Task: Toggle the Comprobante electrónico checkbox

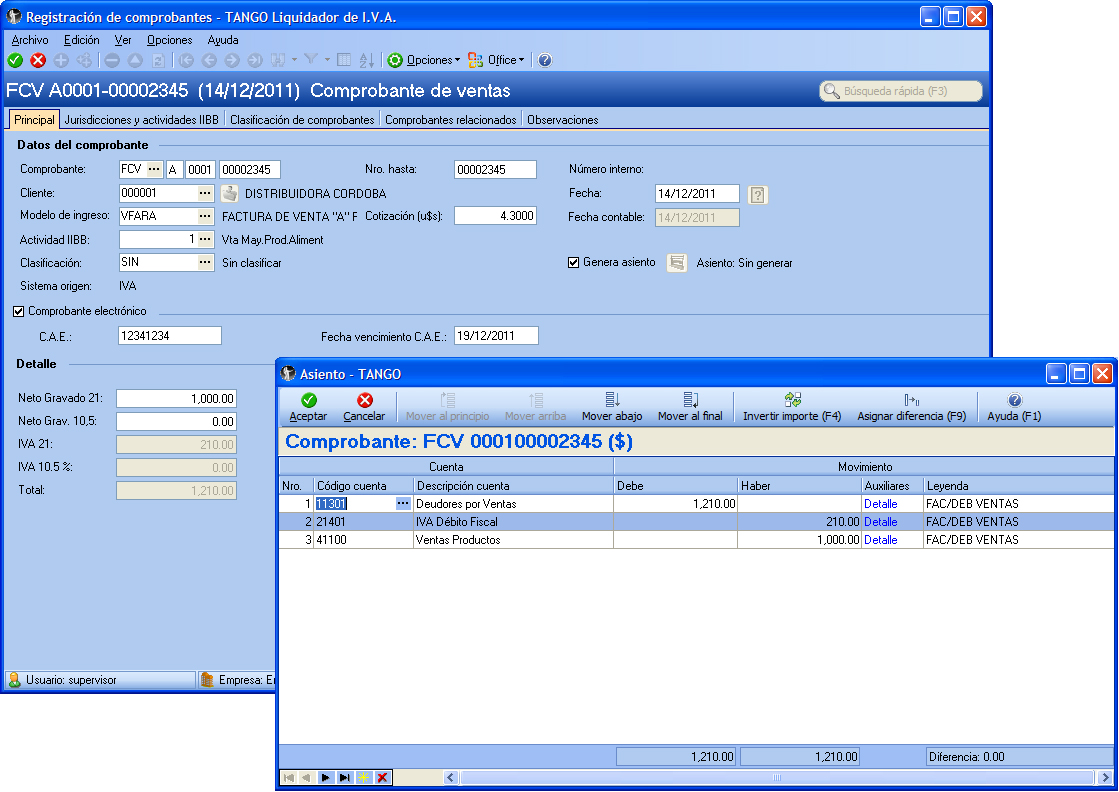Action: coord(19,312)
